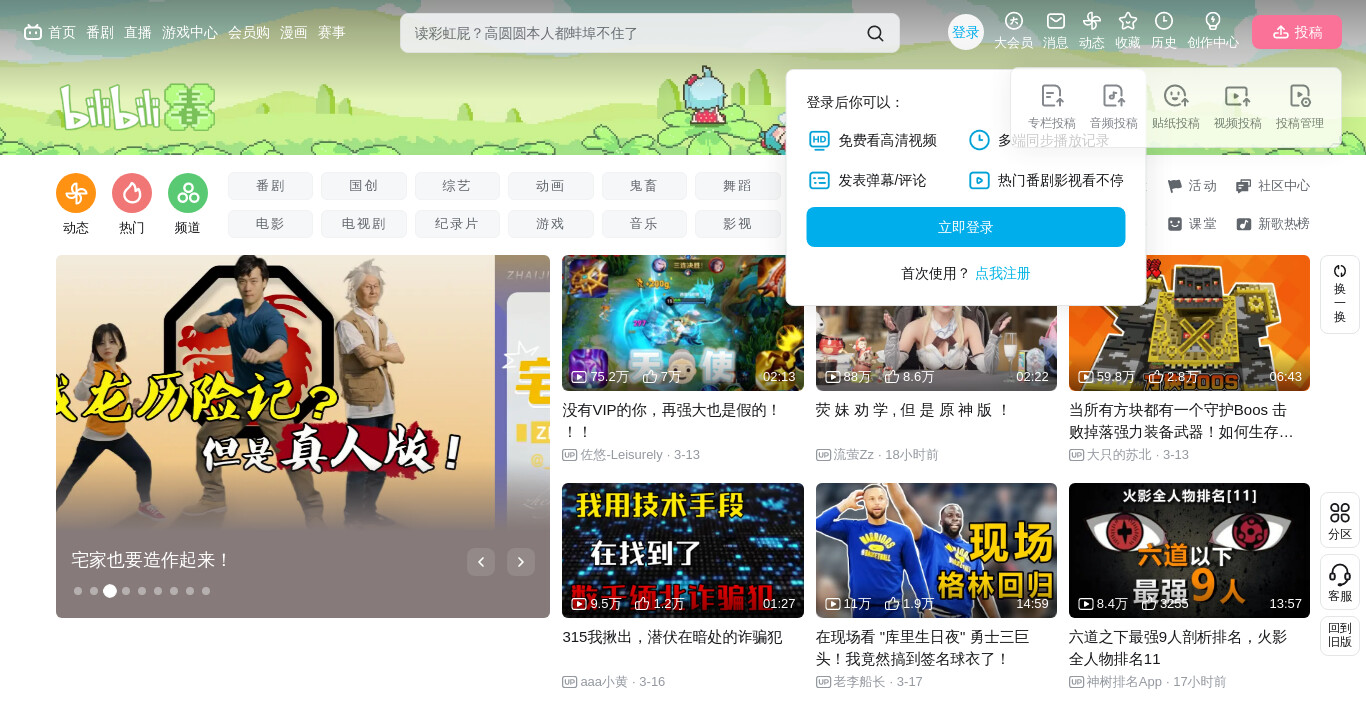This screenshot has height=728, width=1366.
Task: Open 漫画 in top navigation
Action: click(x=294, y=32)
